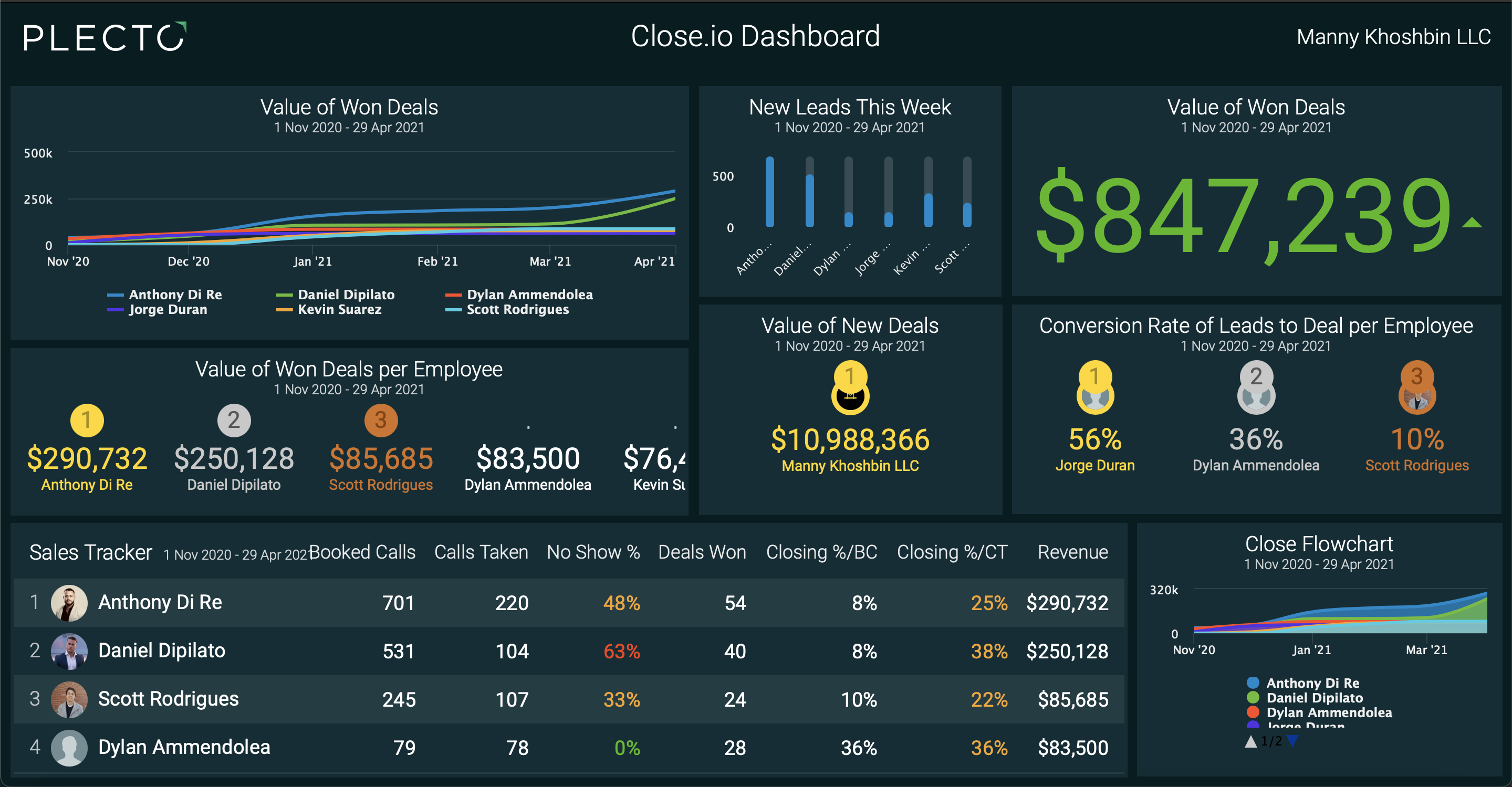
Task: Click the $85,685 revenue cell in Sales Tracker
Action: pos(1073,699)
